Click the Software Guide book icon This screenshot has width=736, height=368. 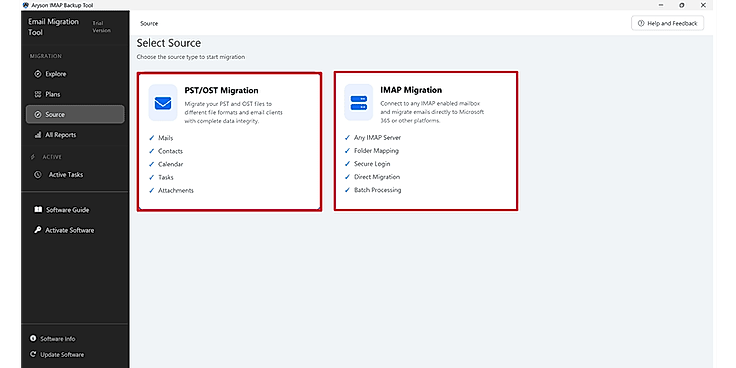38,210
